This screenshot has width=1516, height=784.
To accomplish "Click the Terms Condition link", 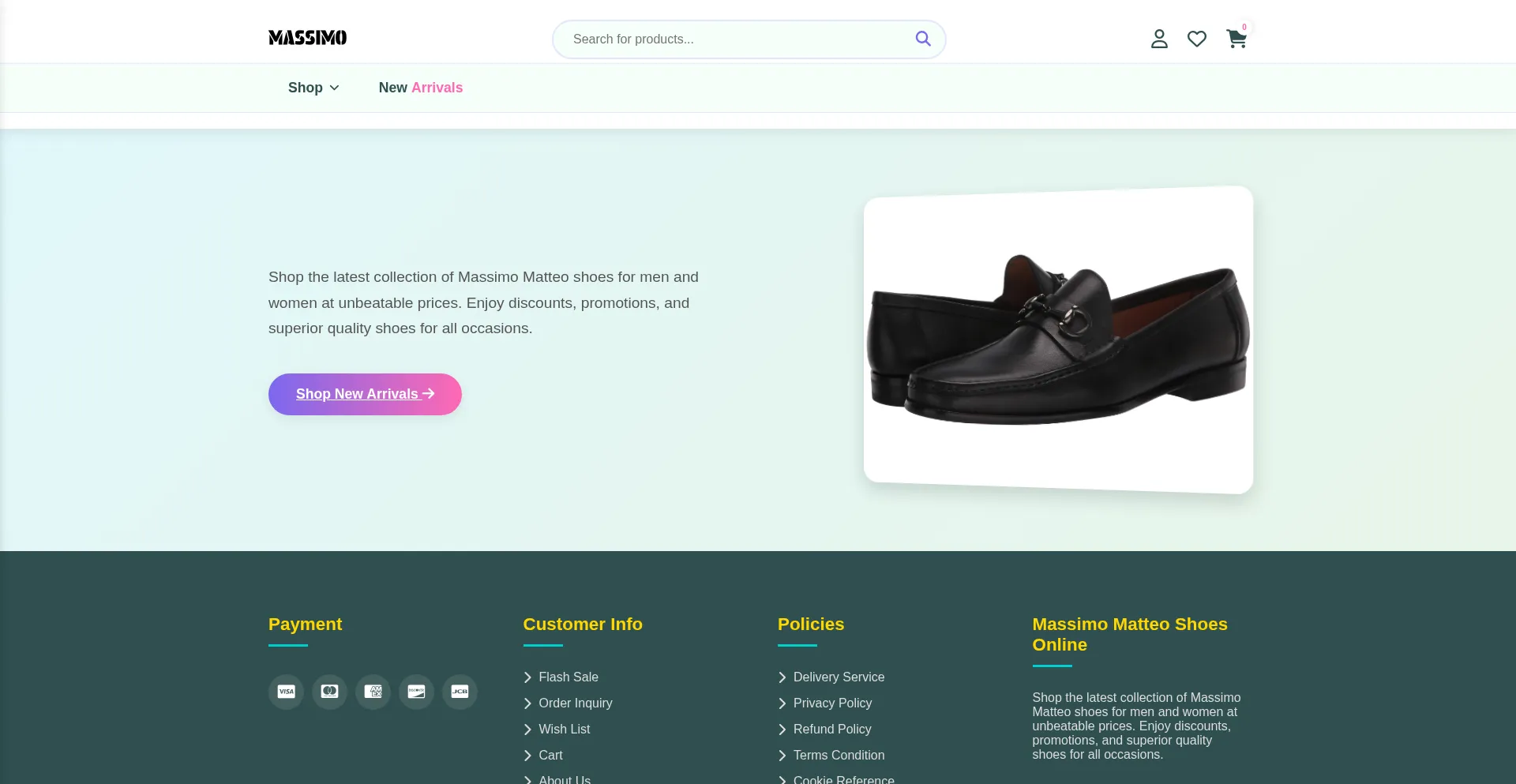I will (838, 755).
